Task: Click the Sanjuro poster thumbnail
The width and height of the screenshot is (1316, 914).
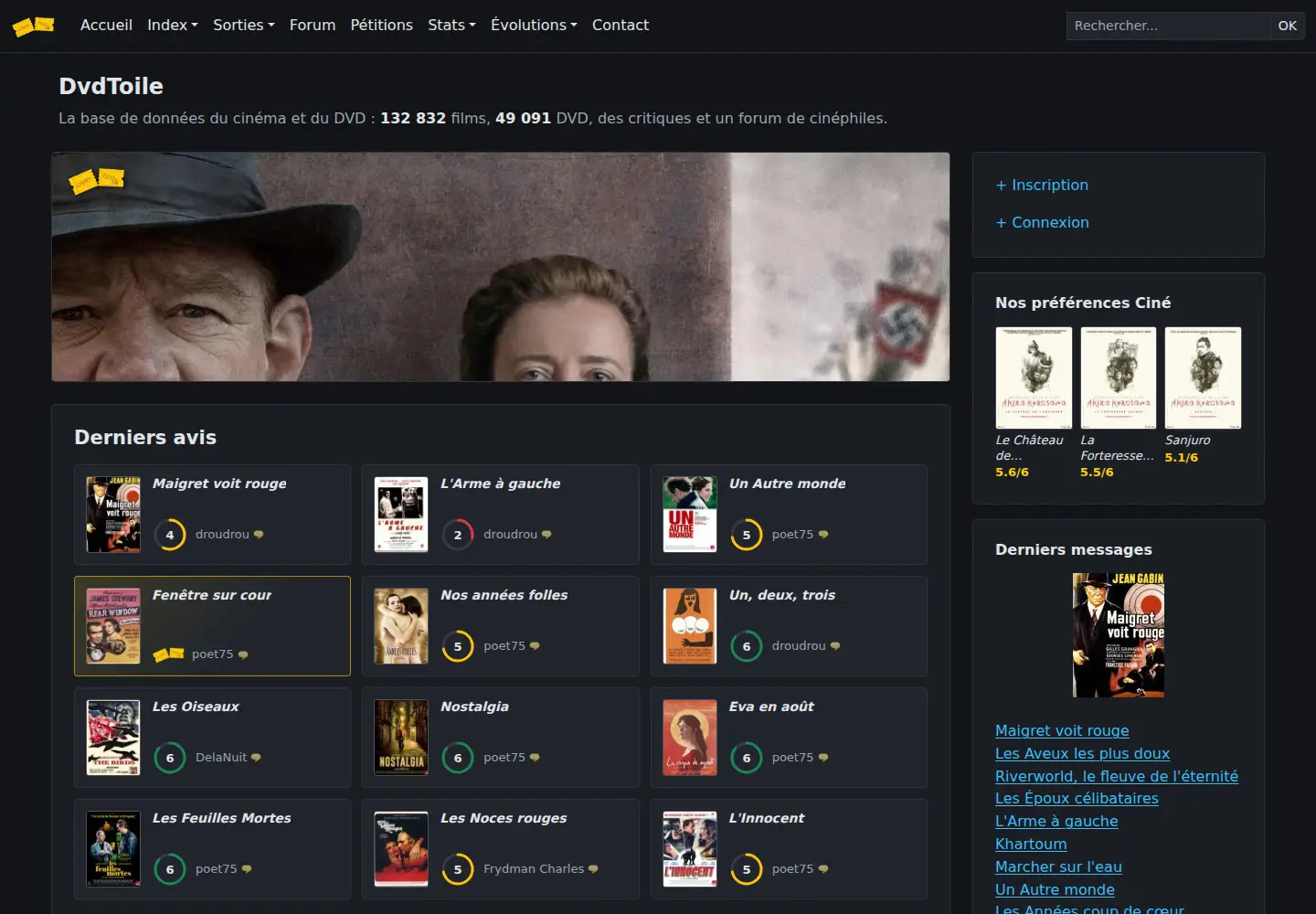Action: point(1203,377)
